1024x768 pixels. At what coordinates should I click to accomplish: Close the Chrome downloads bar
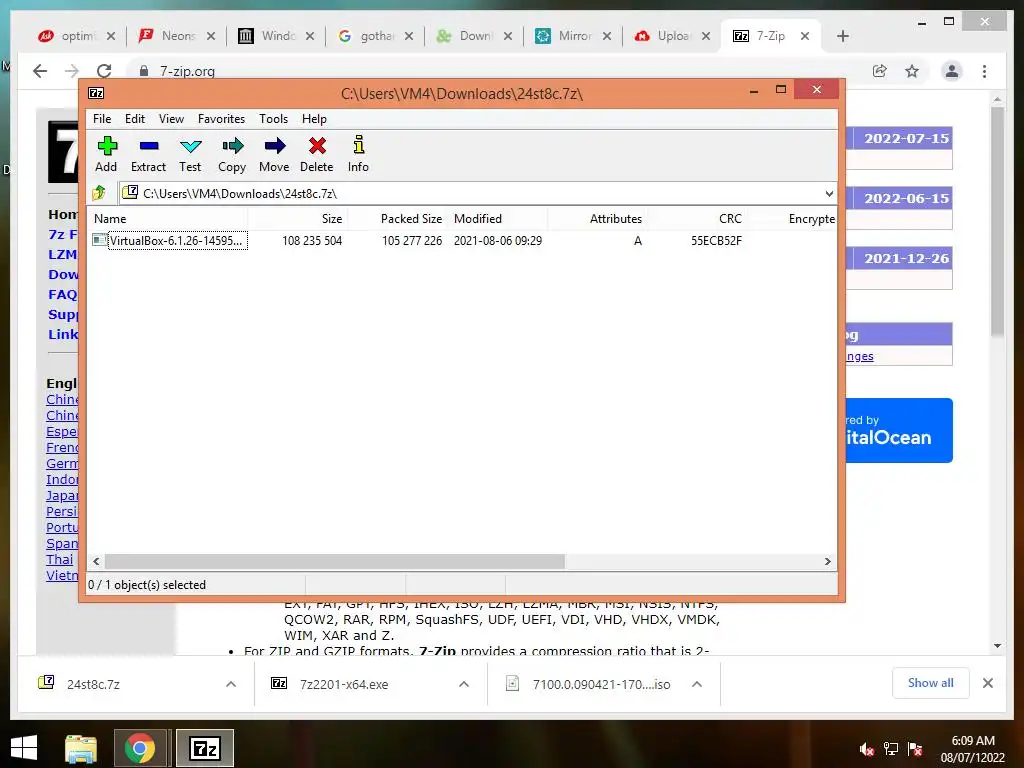tap(987, 683)
